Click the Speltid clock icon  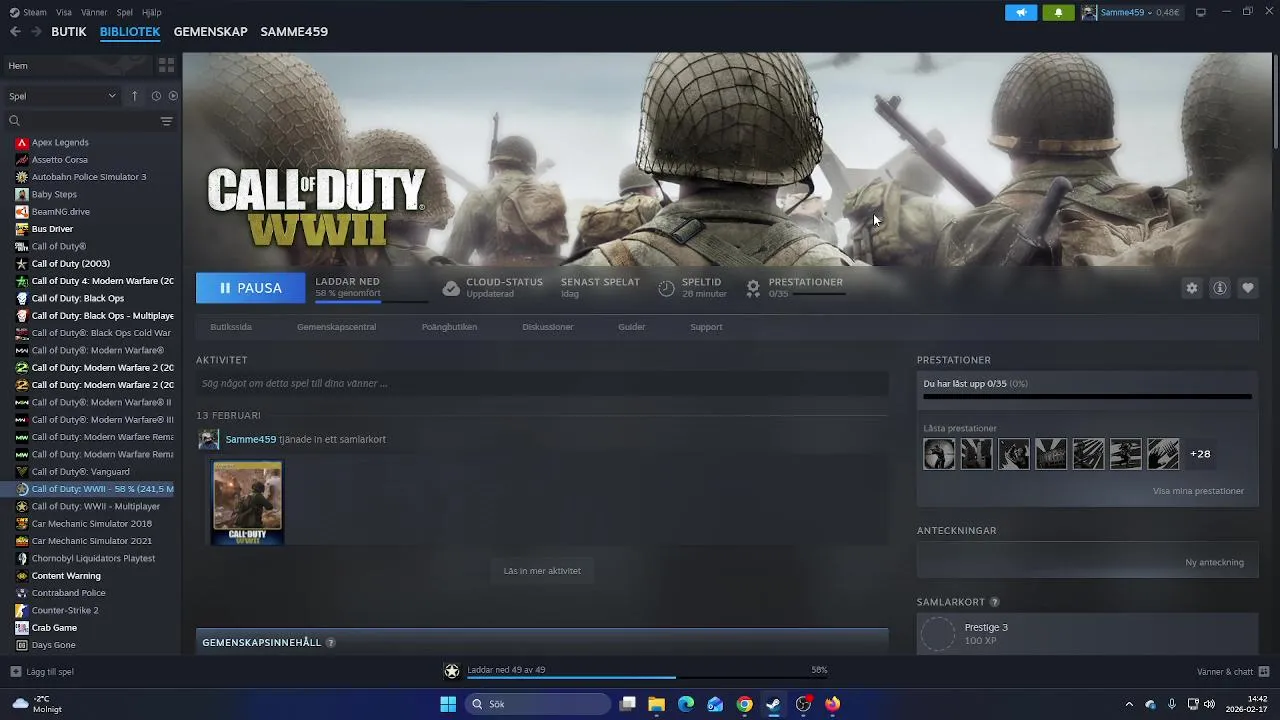(666, 288)
